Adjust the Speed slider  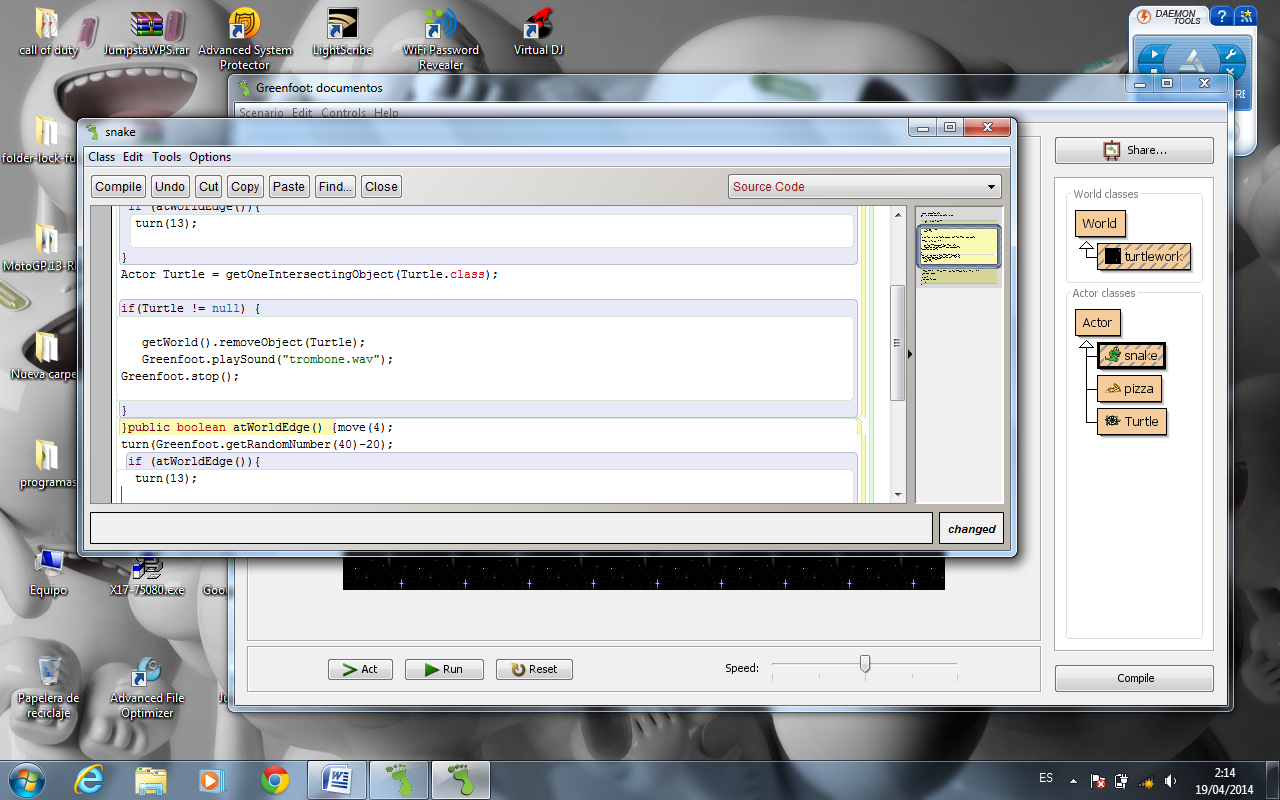864,663
